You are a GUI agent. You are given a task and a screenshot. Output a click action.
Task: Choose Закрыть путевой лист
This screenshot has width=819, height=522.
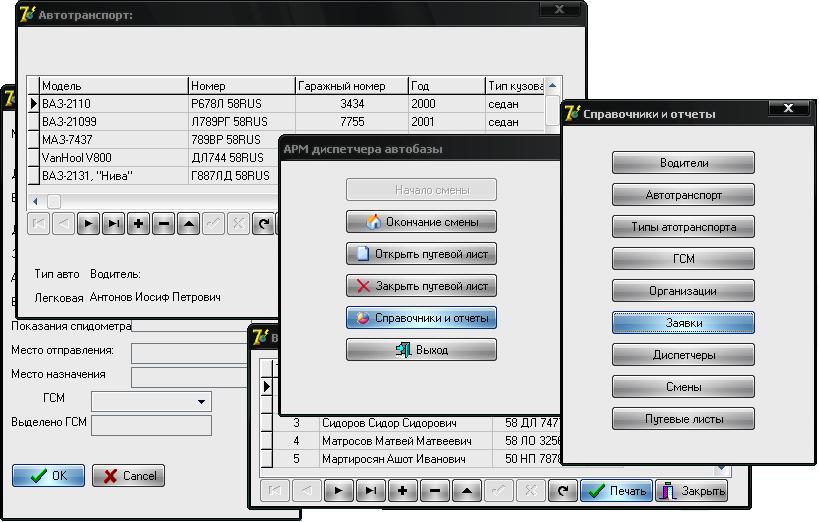point(421,286)
